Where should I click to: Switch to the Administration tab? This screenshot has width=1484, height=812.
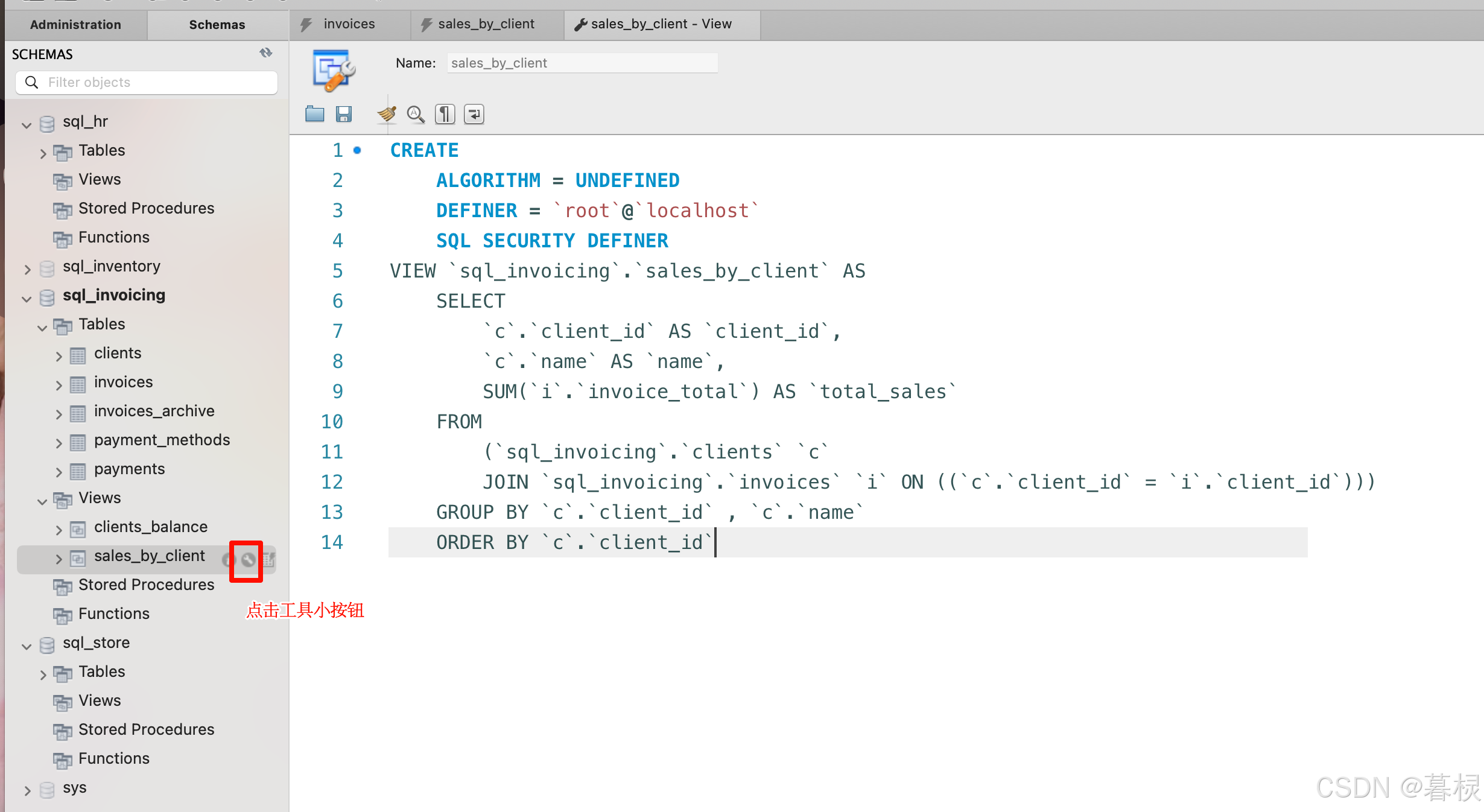[75, 25]
